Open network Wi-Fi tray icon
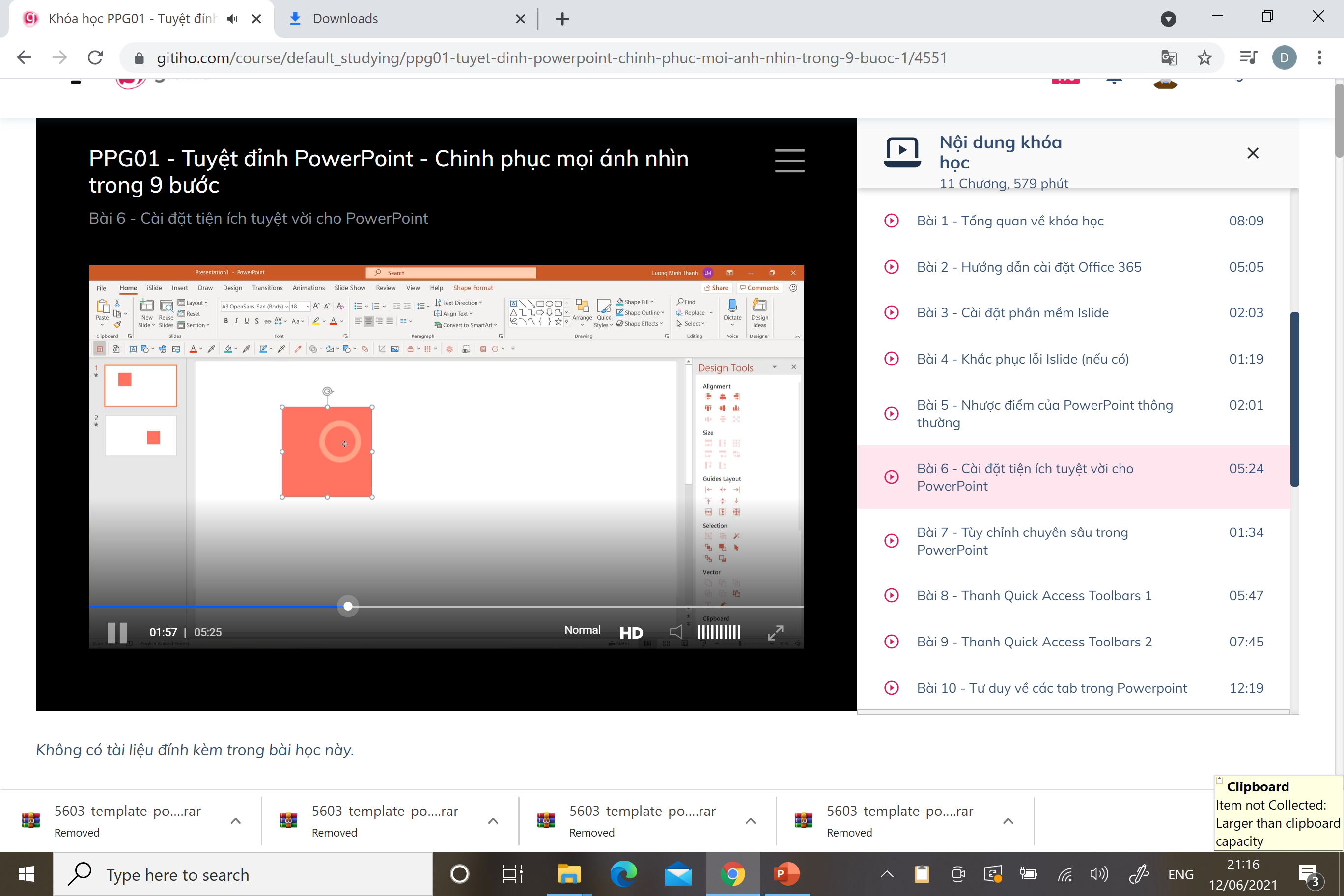The height and width of the screenshot is (896, 1344). (1064, 874)
